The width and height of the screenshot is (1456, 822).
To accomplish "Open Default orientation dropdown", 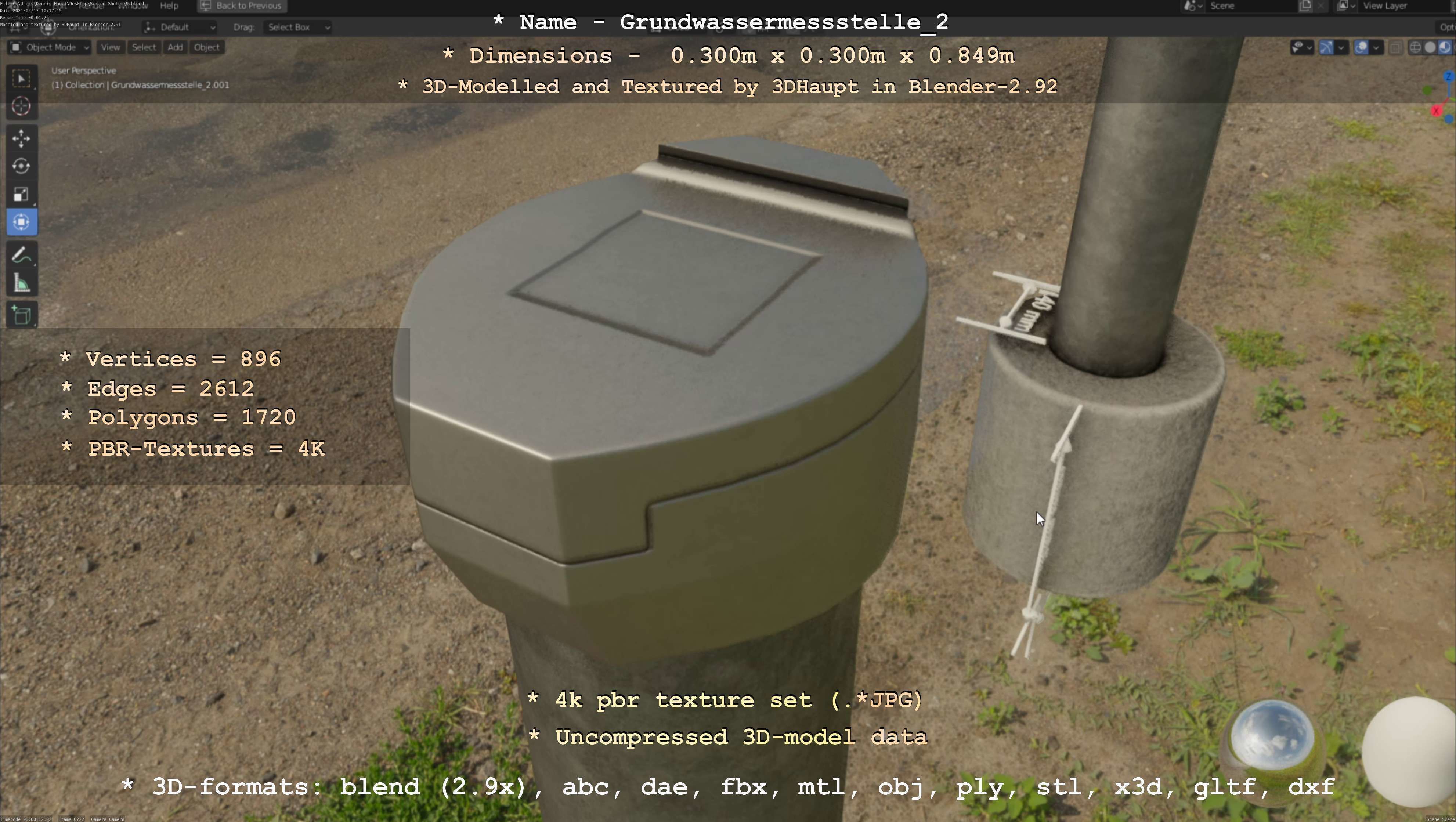I will coord(180,27).
